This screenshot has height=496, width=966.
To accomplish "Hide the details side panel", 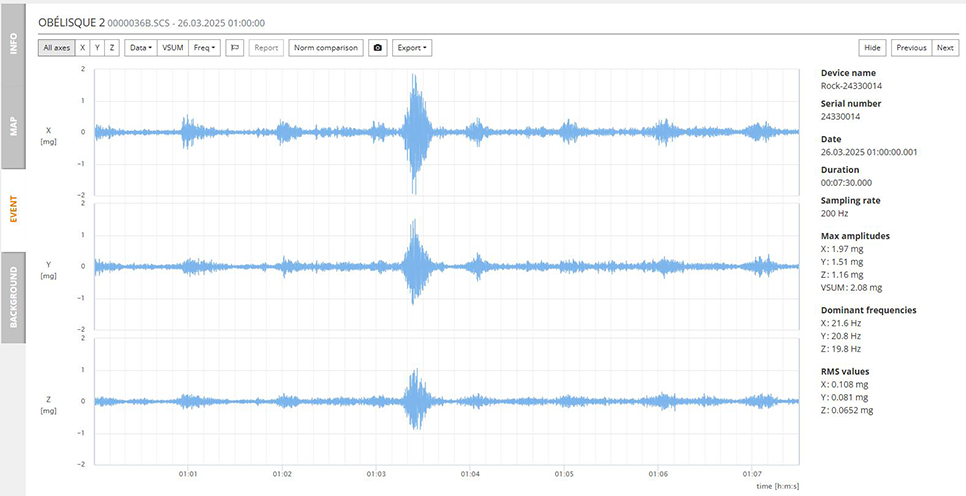I will [872, 47].
